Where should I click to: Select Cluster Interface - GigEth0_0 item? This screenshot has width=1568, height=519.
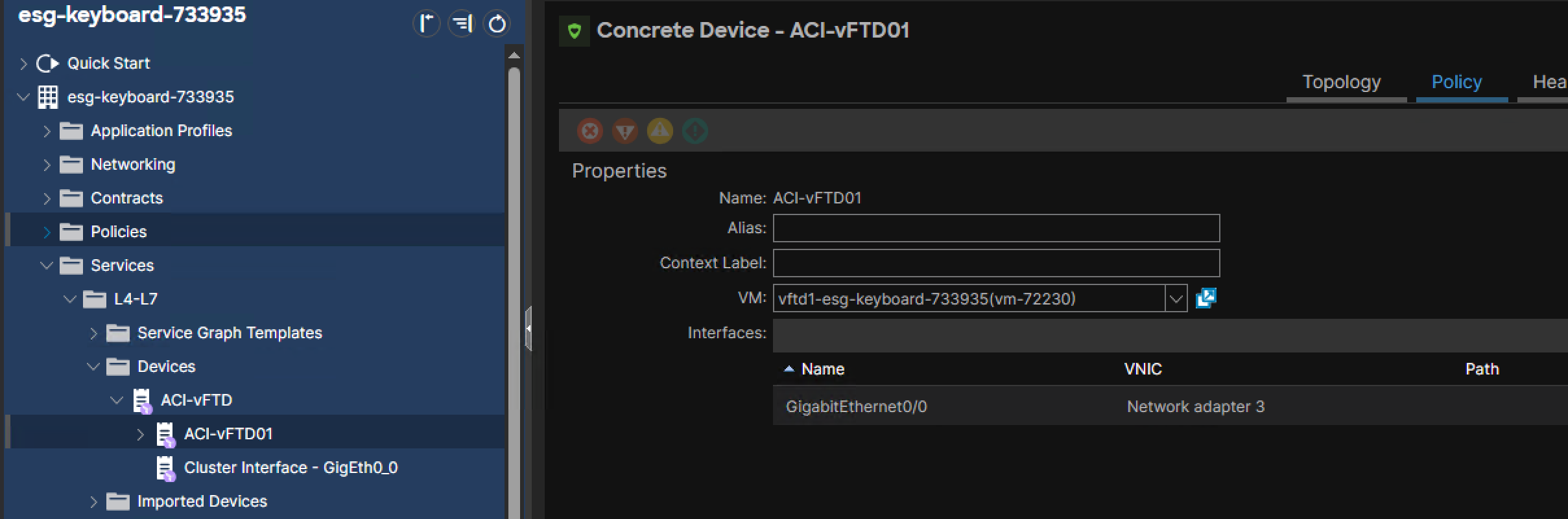coord(291,468)
